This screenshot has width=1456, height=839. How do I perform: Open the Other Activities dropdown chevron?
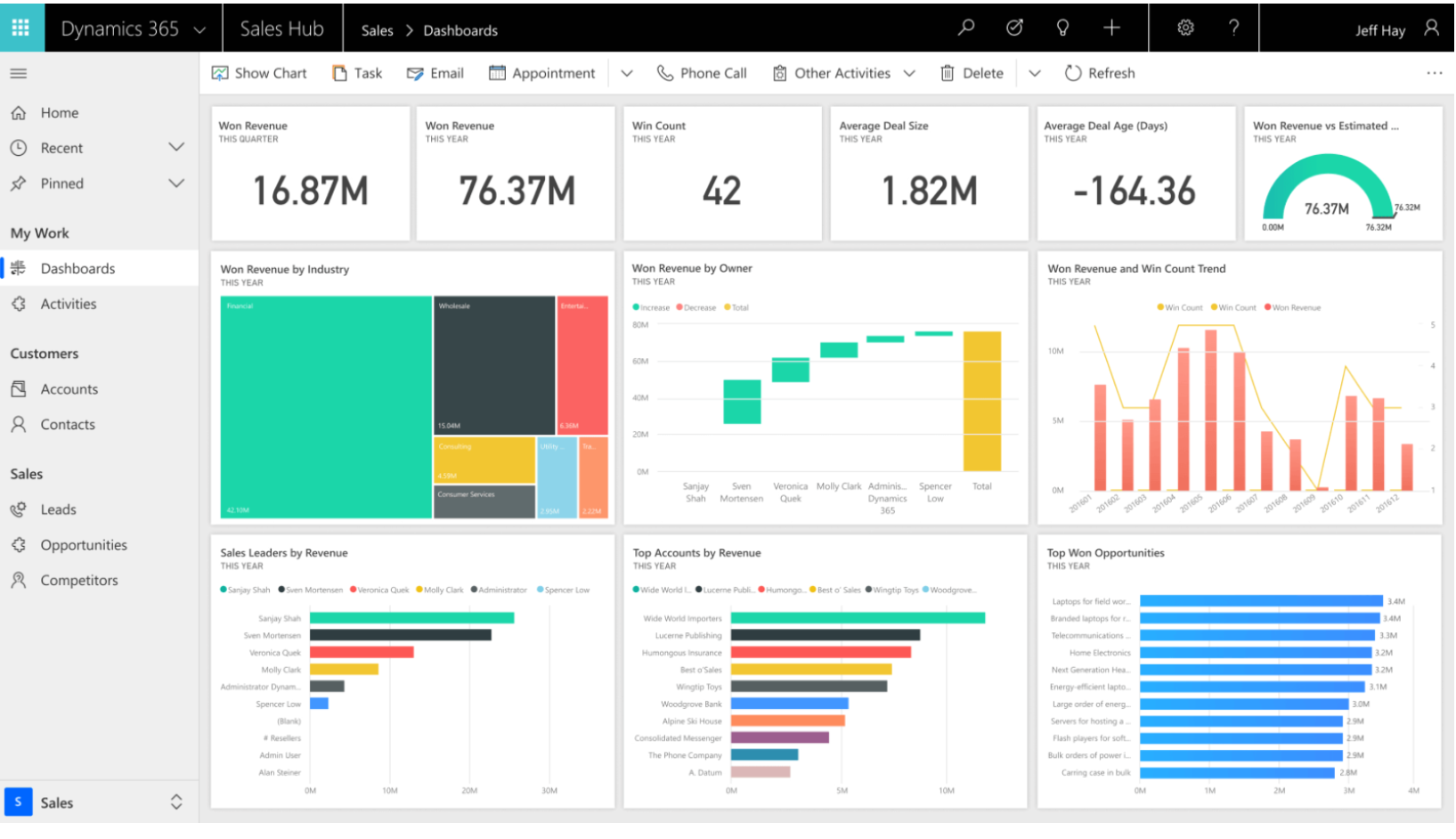(x=909, y=73)
